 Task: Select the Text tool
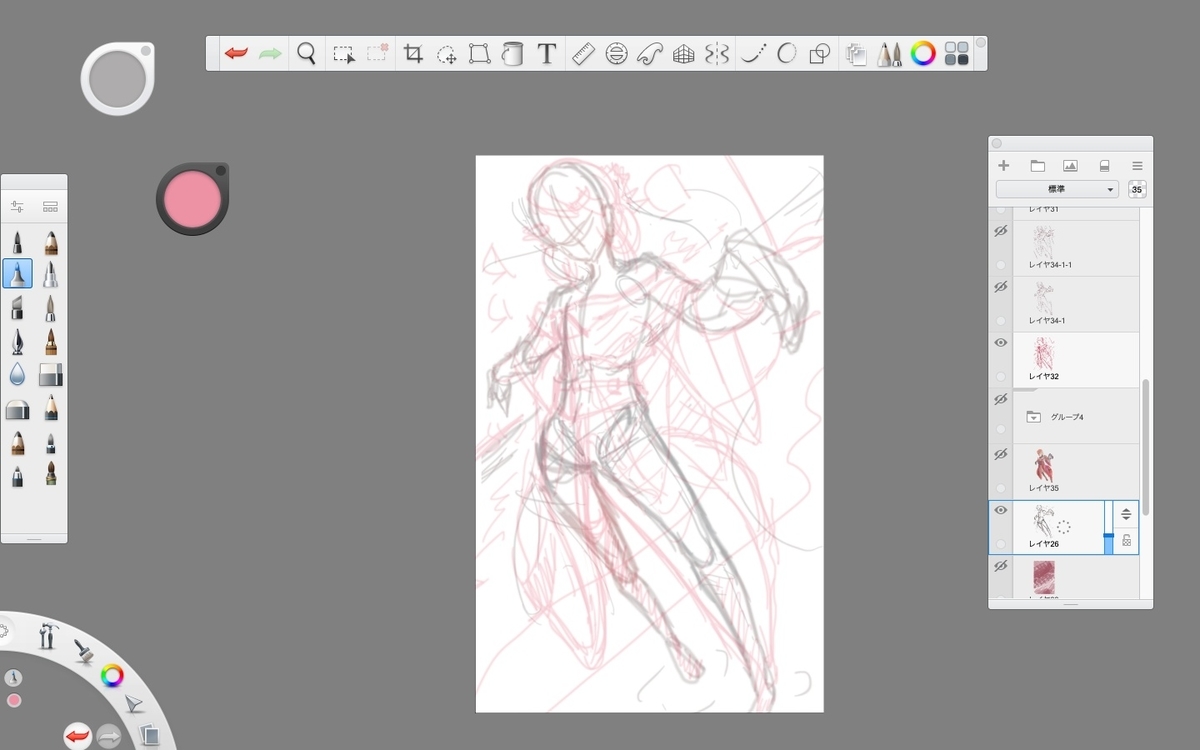pos(546,54)
